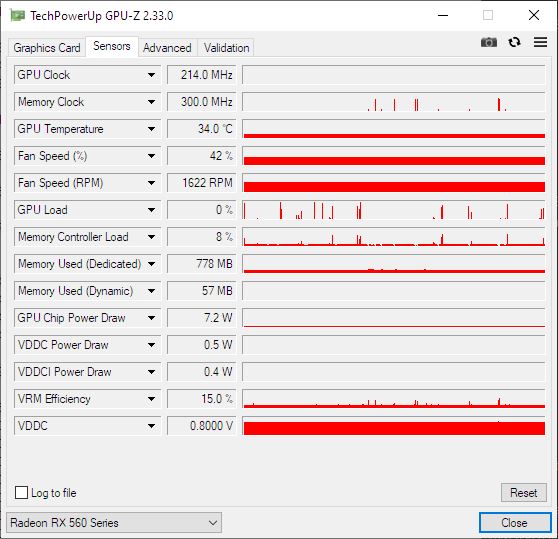
Task: Click the Memory Controller Load history graph
Action: [x=394, y=237]
